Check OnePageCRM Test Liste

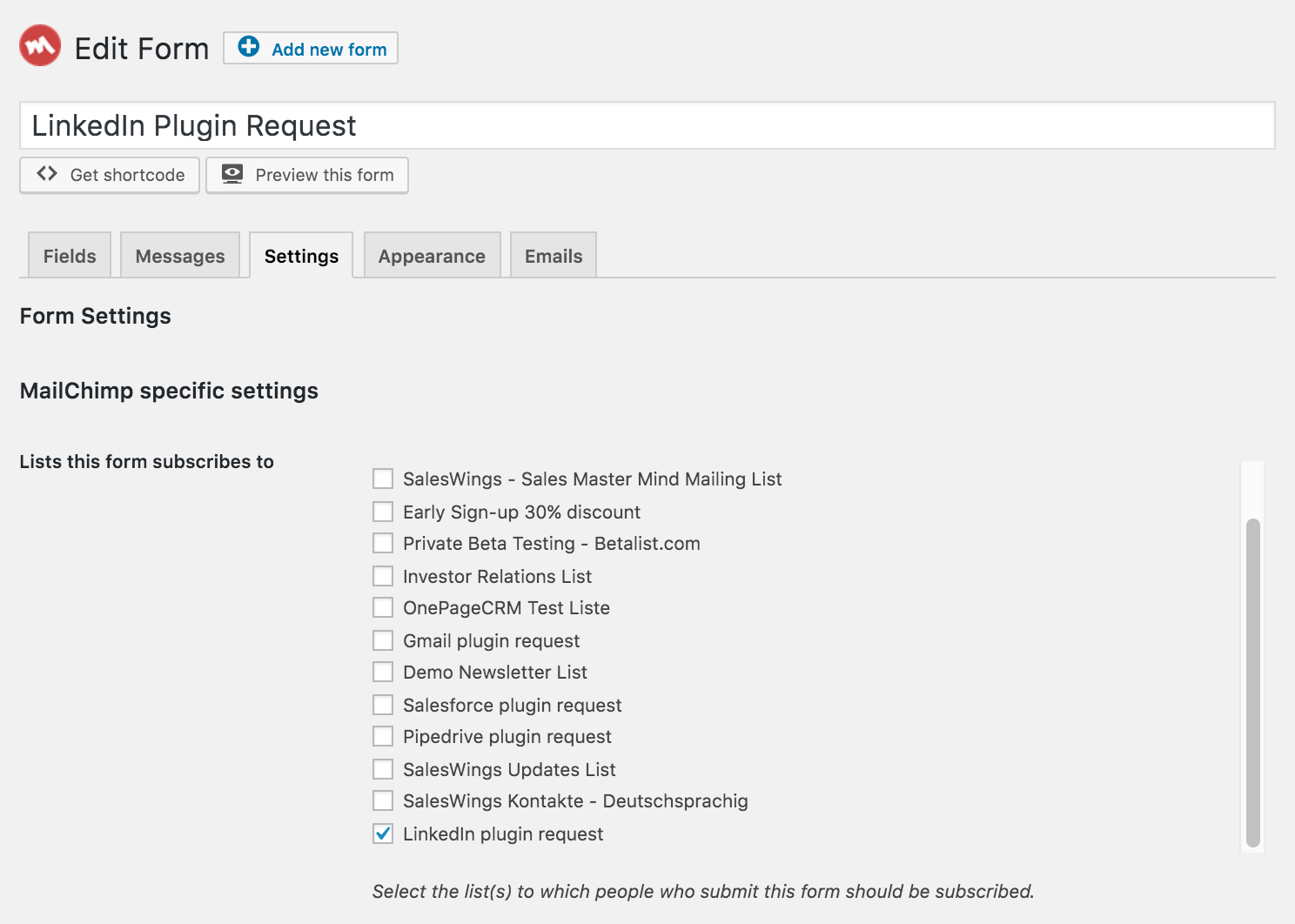[x=383, y=607]
